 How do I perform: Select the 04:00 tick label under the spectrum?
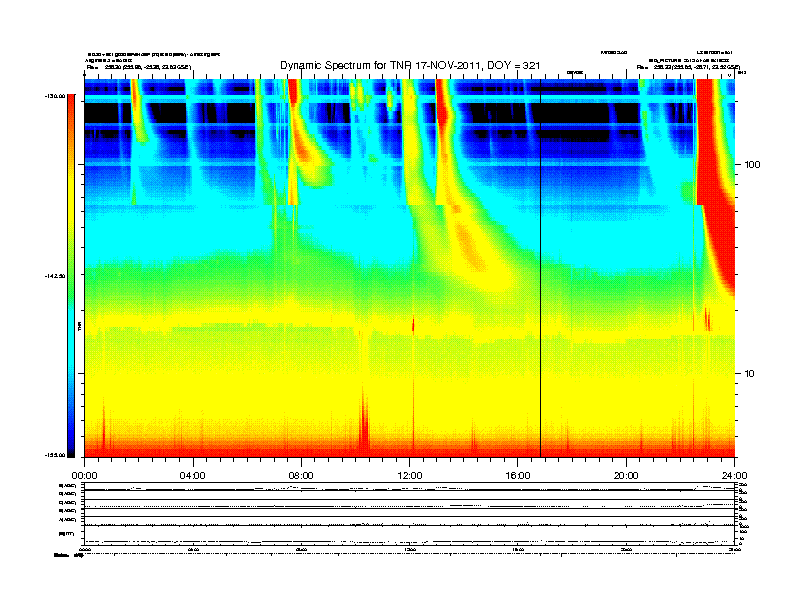pos(193,476)
